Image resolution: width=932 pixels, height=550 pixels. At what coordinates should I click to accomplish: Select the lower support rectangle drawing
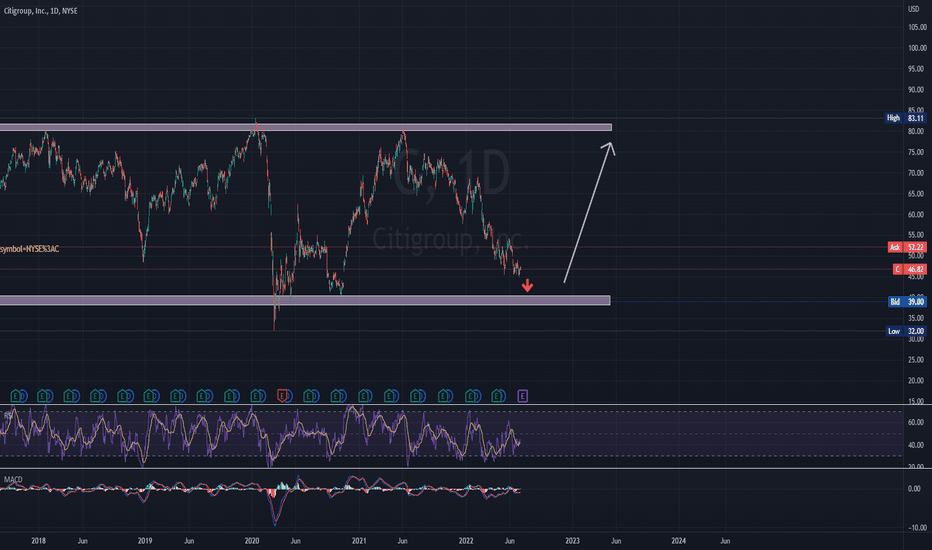tap(305, 300)
